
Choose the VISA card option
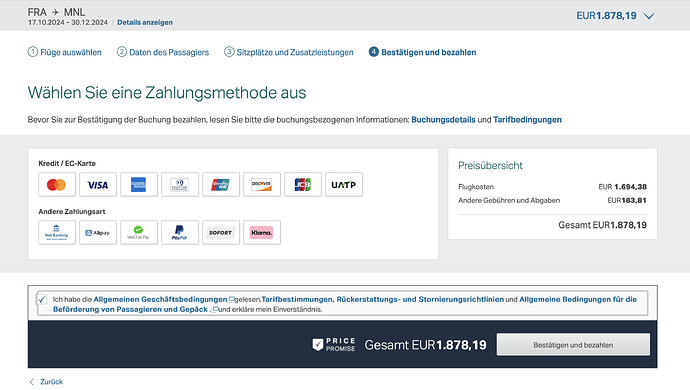click(x=98, y=184)
